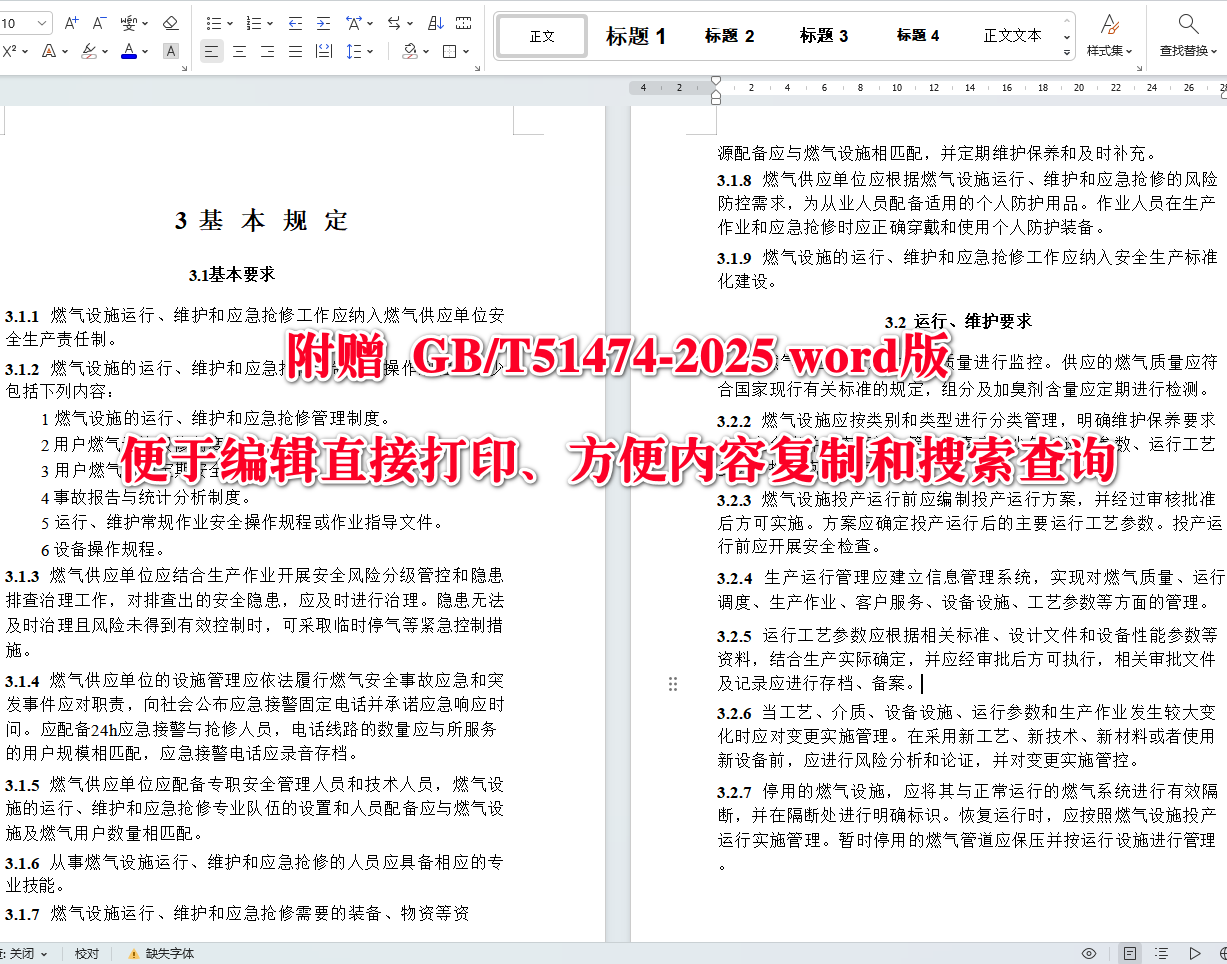The image size is (1227, 964).
Task: Click the bulleted list icon
Action: 215,24
